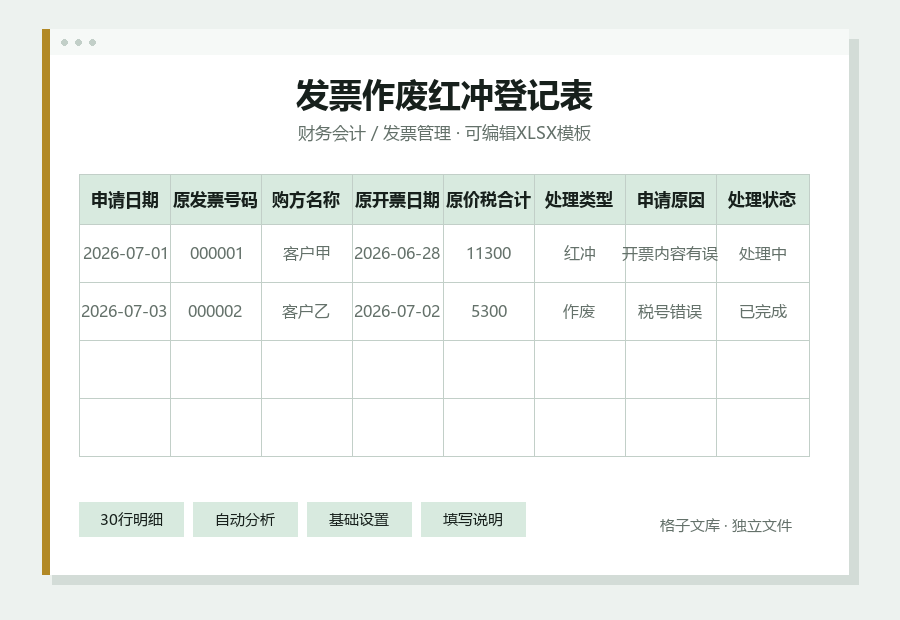
Task: Click the subtitle 财务会计 / 发票管理
Action: tap(374, 133)
